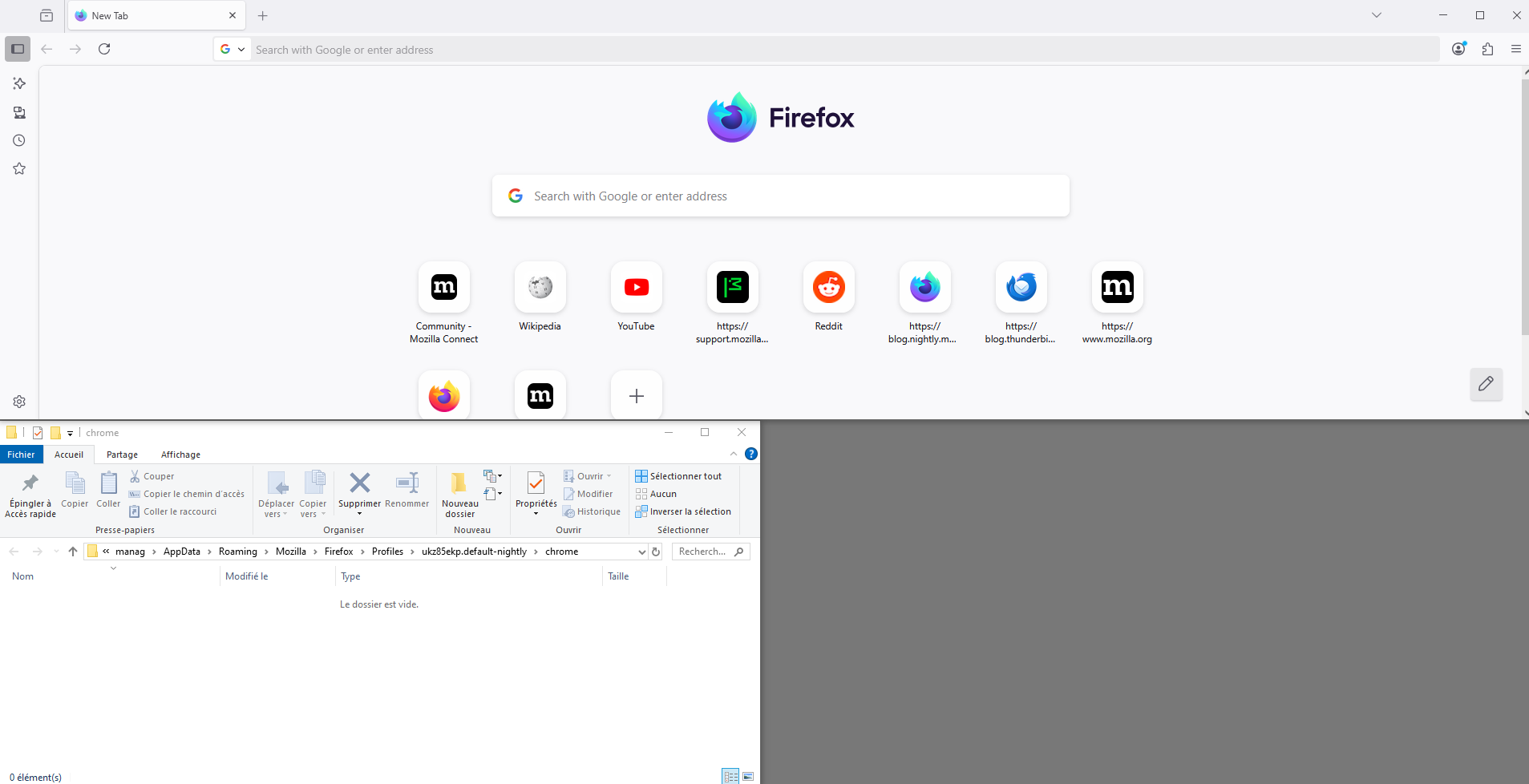
Task: Open the Firefox application hamburger menu
Action: point(1515,49)
